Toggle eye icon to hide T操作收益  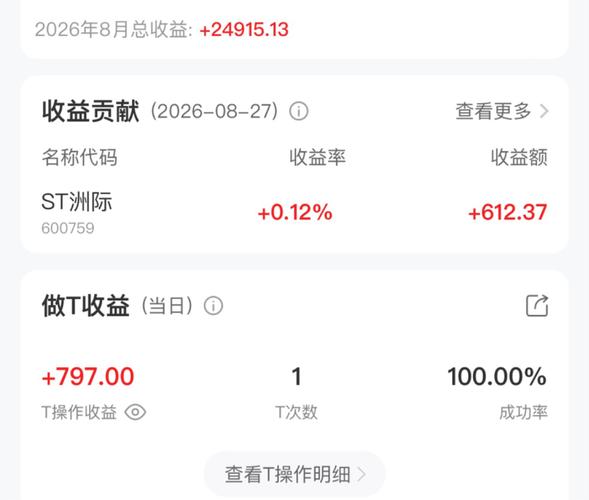[135, 412]
